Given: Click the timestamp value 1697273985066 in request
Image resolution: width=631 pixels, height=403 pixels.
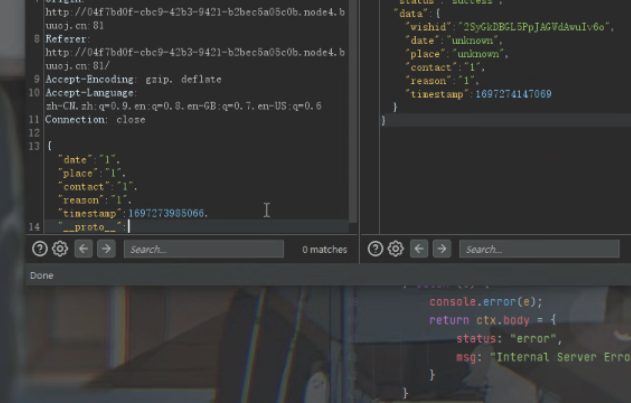Looking at the screenshot, I should click(x=166, y=213).
